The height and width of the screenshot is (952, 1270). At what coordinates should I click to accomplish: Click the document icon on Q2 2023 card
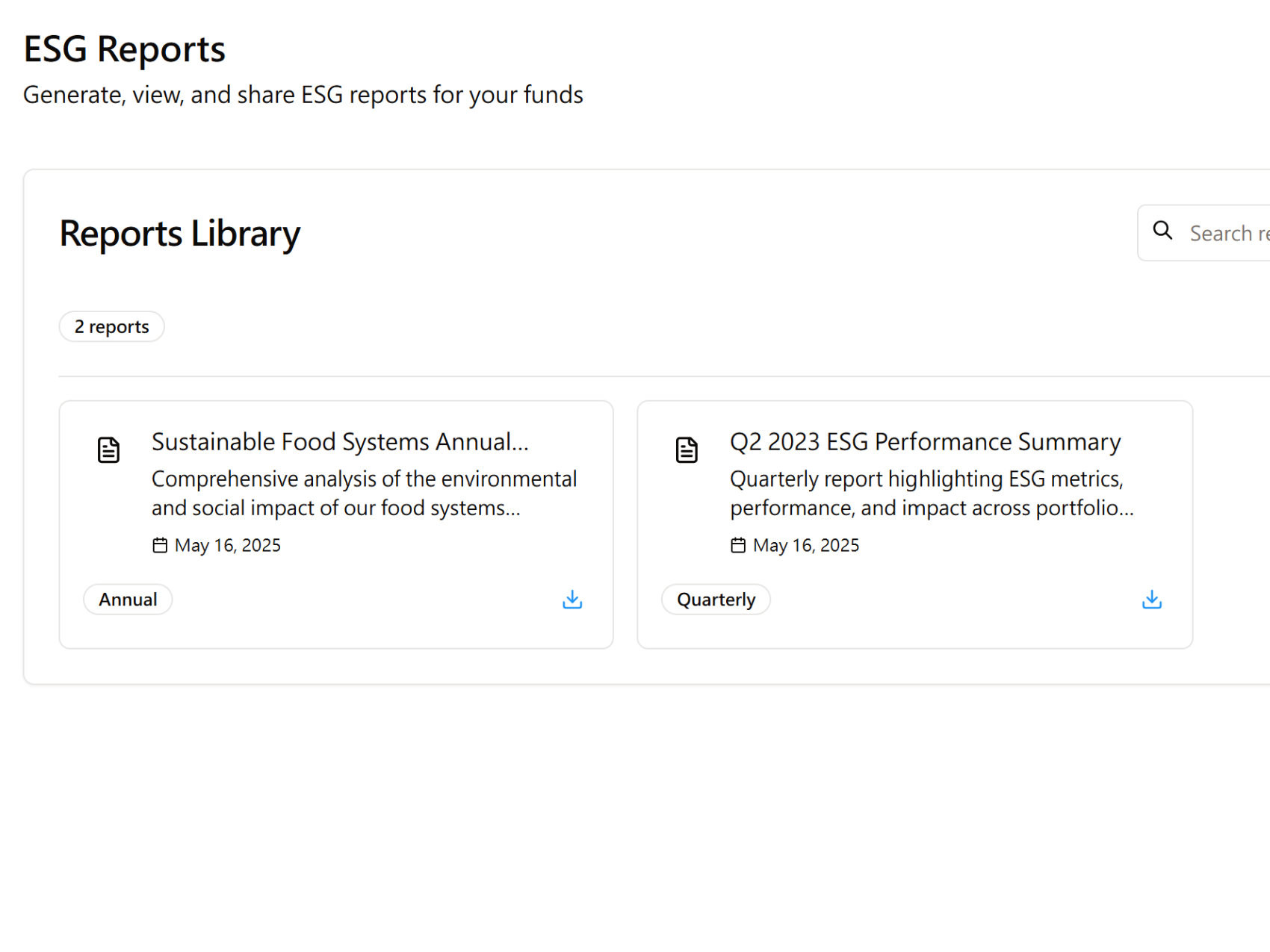[687, 450]
